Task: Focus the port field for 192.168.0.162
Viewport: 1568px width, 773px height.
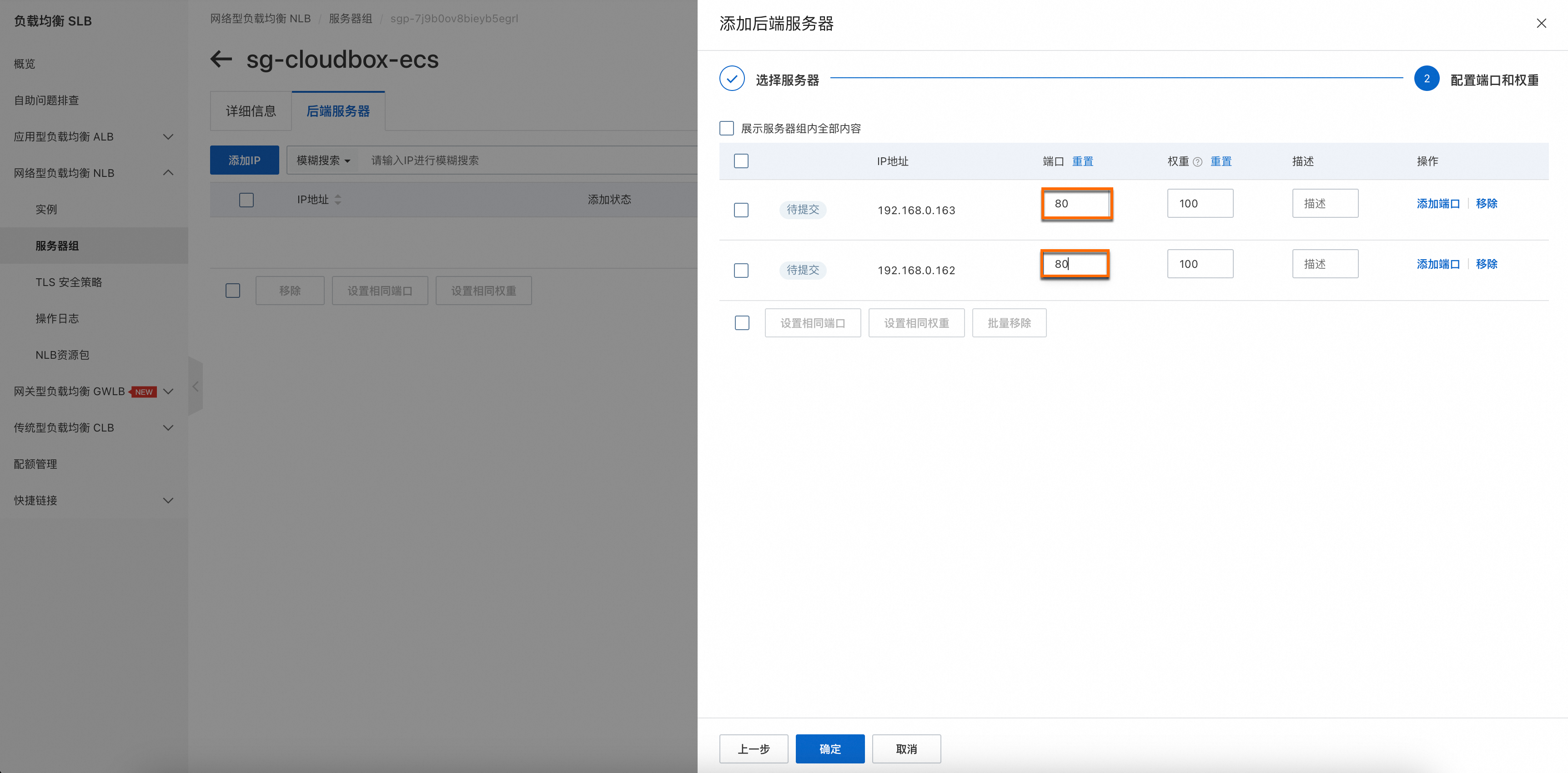Action: (x=1075, y=264)
